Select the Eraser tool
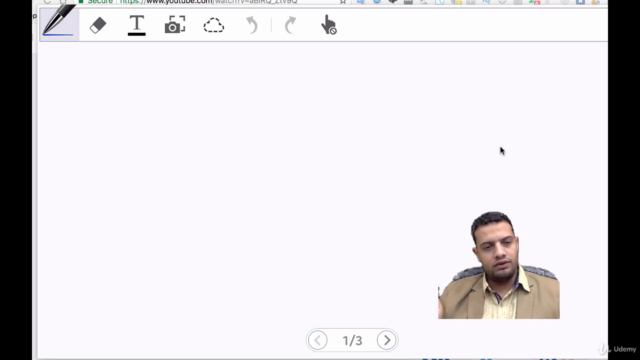The width and height of the screenshot is (640, 360). (98, 25)
